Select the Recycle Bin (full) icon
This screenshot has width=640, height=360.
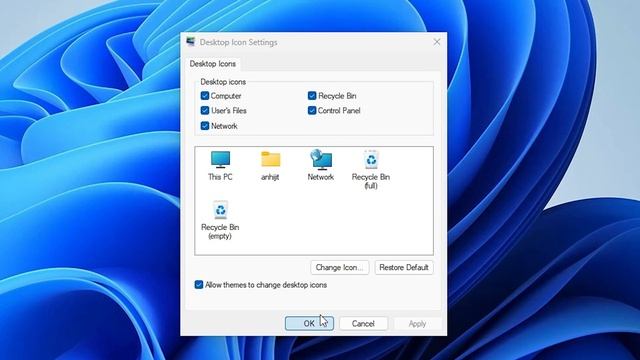click(371, 159)
